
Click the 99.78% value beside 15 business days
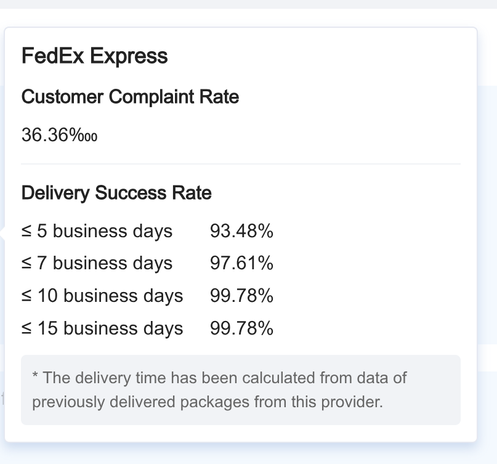[x=242, y=328]
